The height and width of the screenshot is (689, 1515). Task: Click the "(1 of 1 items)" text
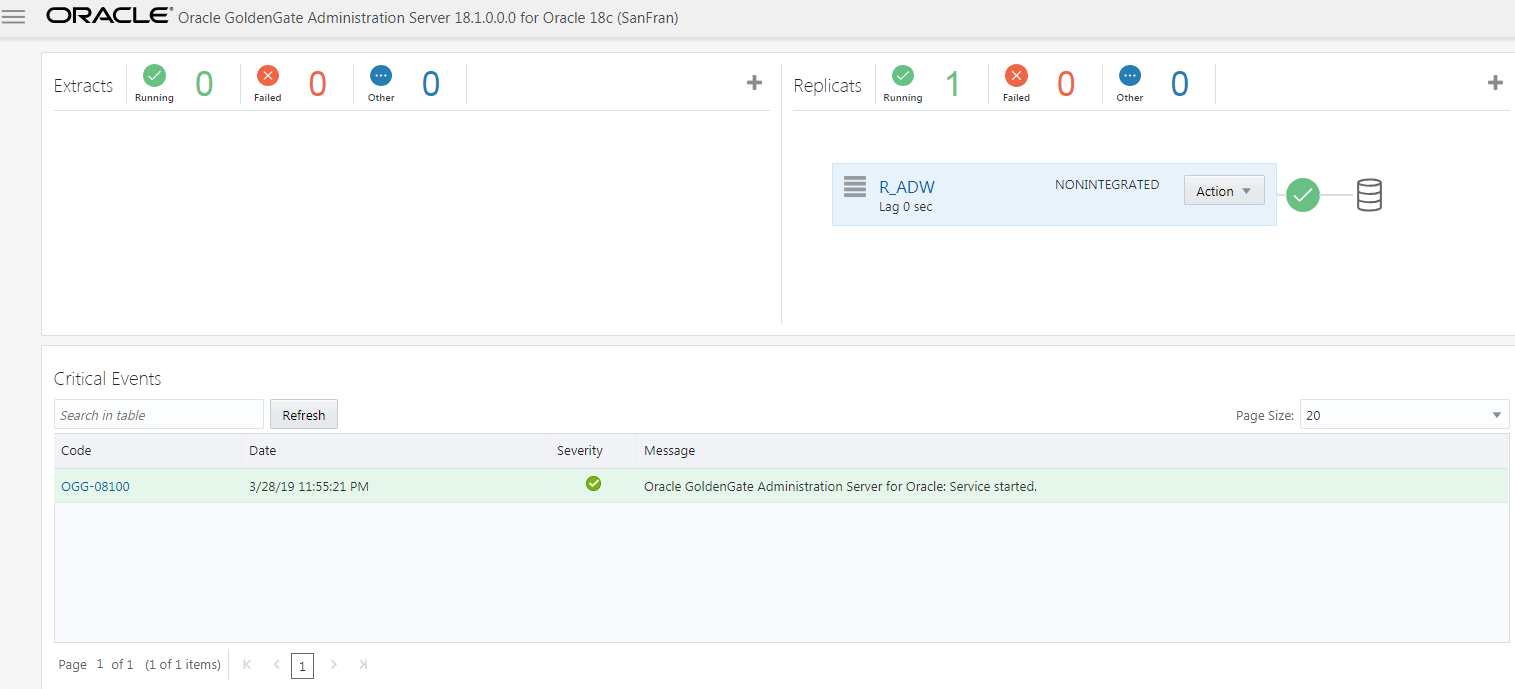pos(183,664)
